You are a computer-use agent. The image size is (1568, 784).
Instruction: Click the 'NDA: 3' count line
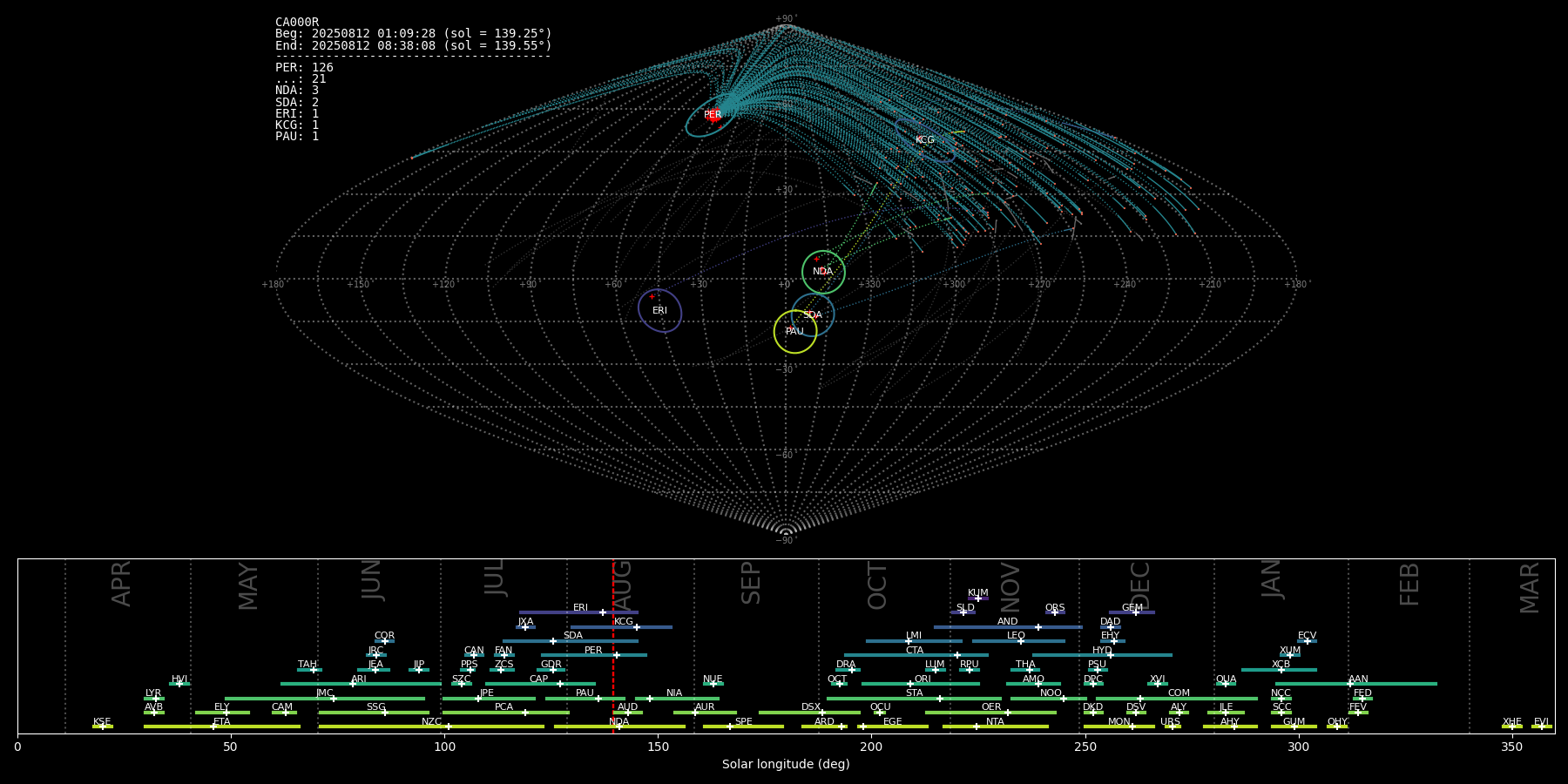point(297,91)
